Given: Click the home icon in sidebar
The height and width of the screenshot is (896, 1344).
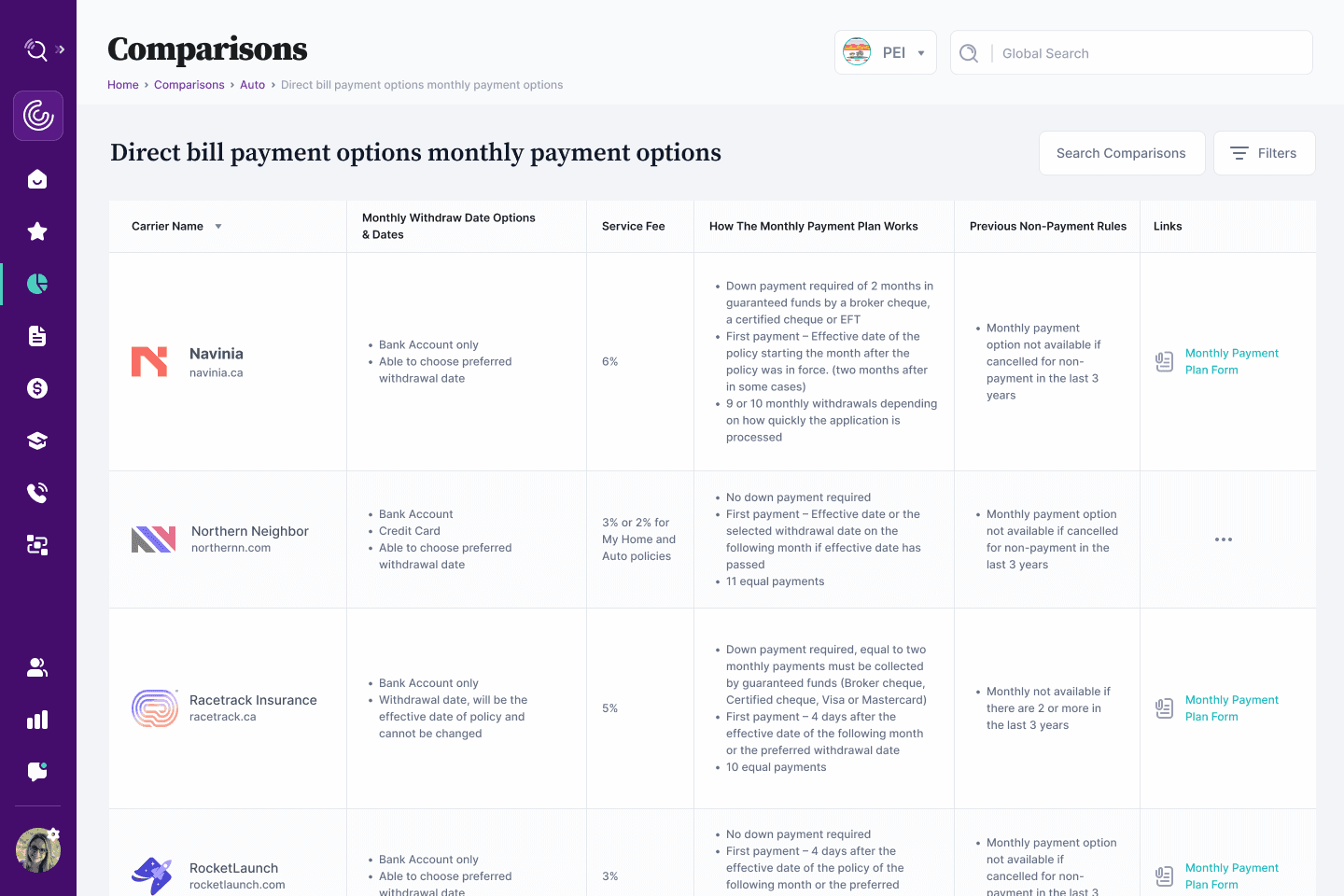Looking at the screenshot, I should click(x=37, y=179).
